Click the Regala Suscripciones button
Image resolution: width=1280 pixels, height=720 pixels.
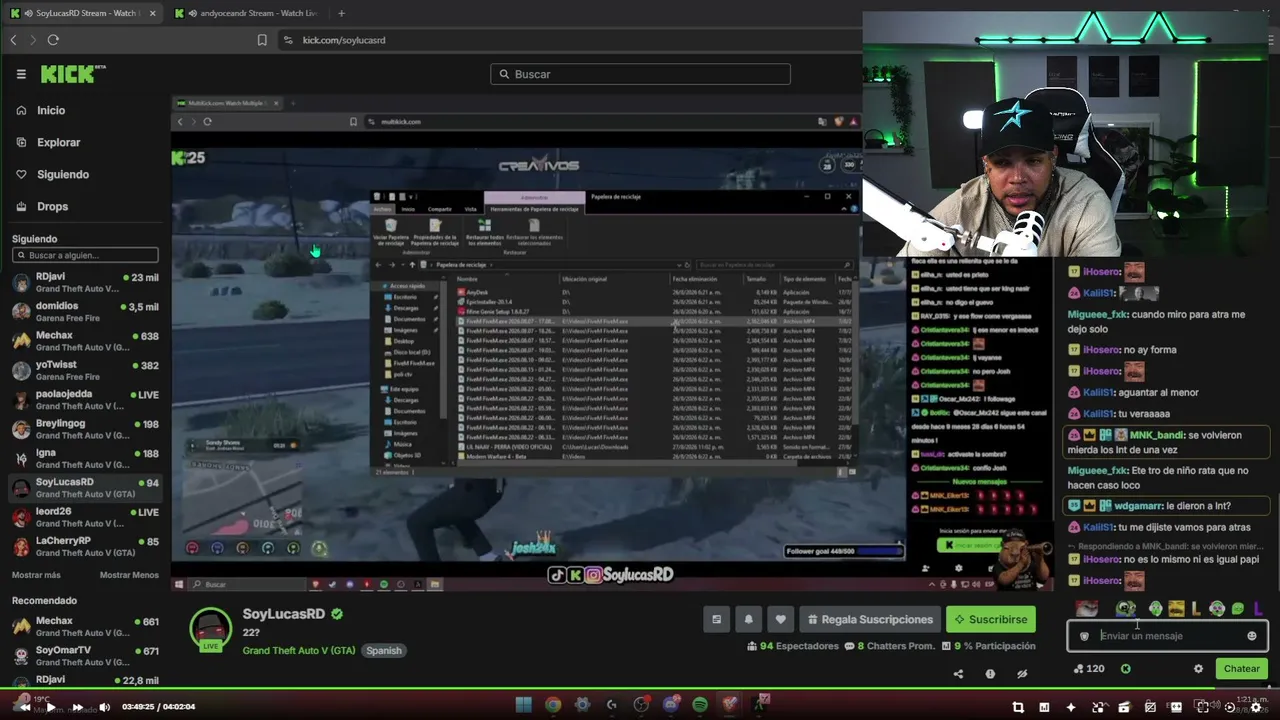pyautogui.click(x=868, y=620)
